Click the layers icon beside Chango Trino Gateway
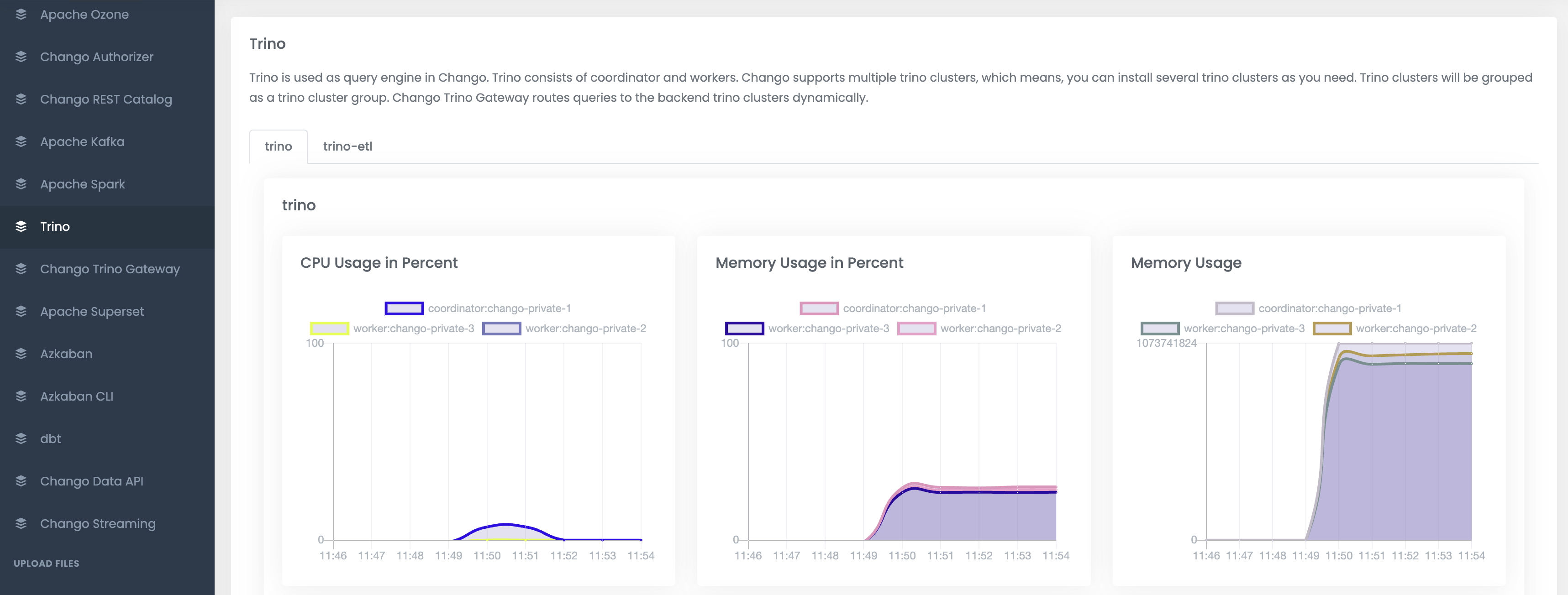 point(21,269)
